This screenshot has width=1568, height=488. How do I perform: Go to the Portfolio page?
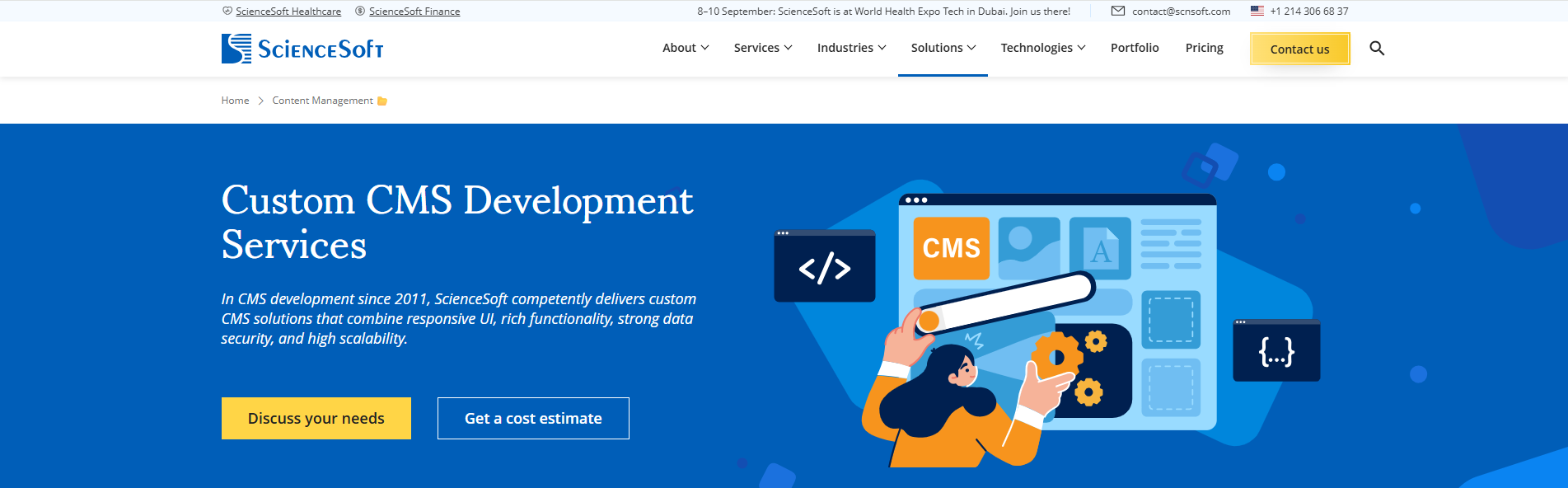(1134, 48)
